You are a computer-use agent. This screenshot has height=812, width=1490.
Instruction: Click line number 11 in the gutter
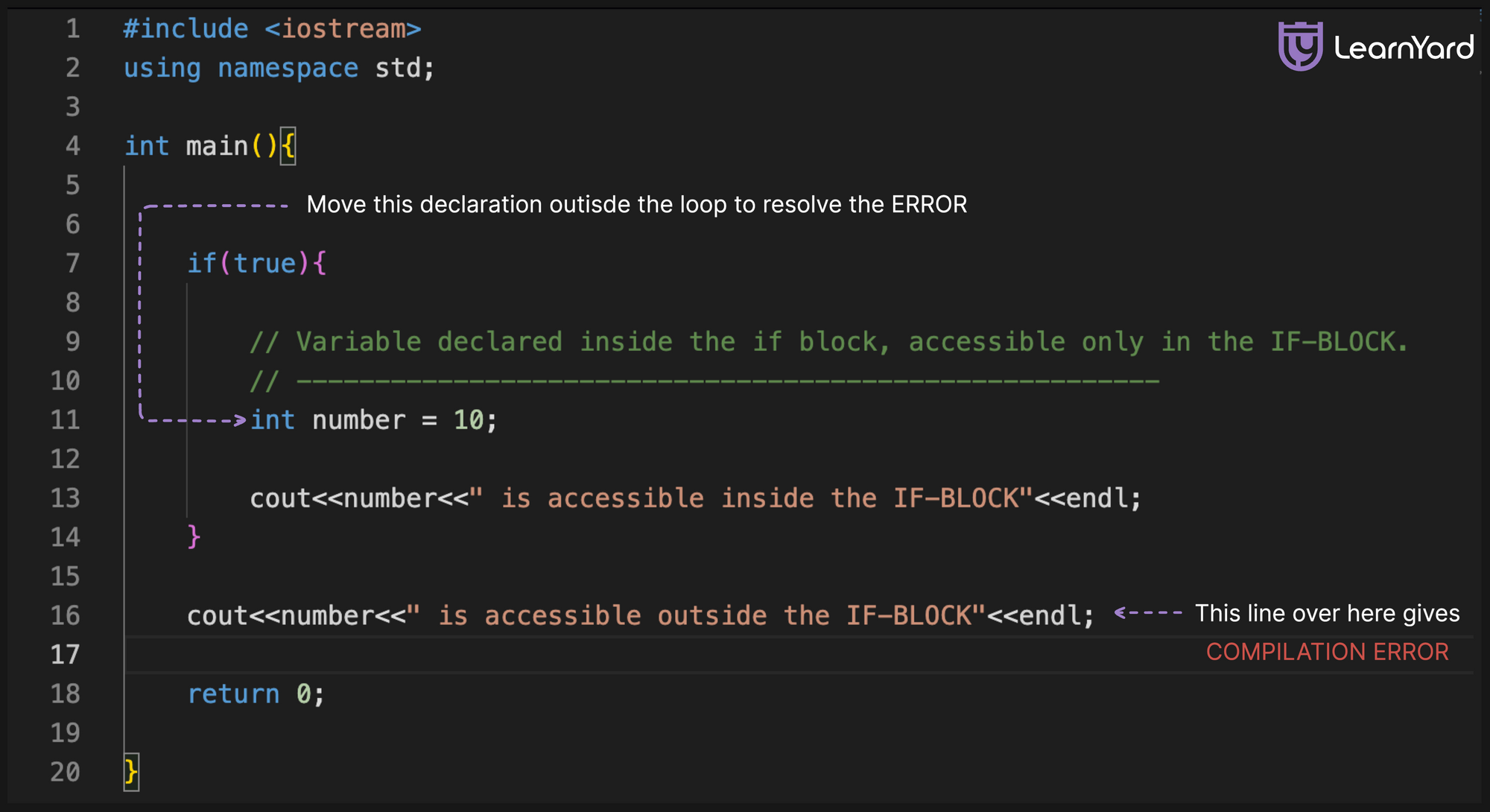point(65,419)
